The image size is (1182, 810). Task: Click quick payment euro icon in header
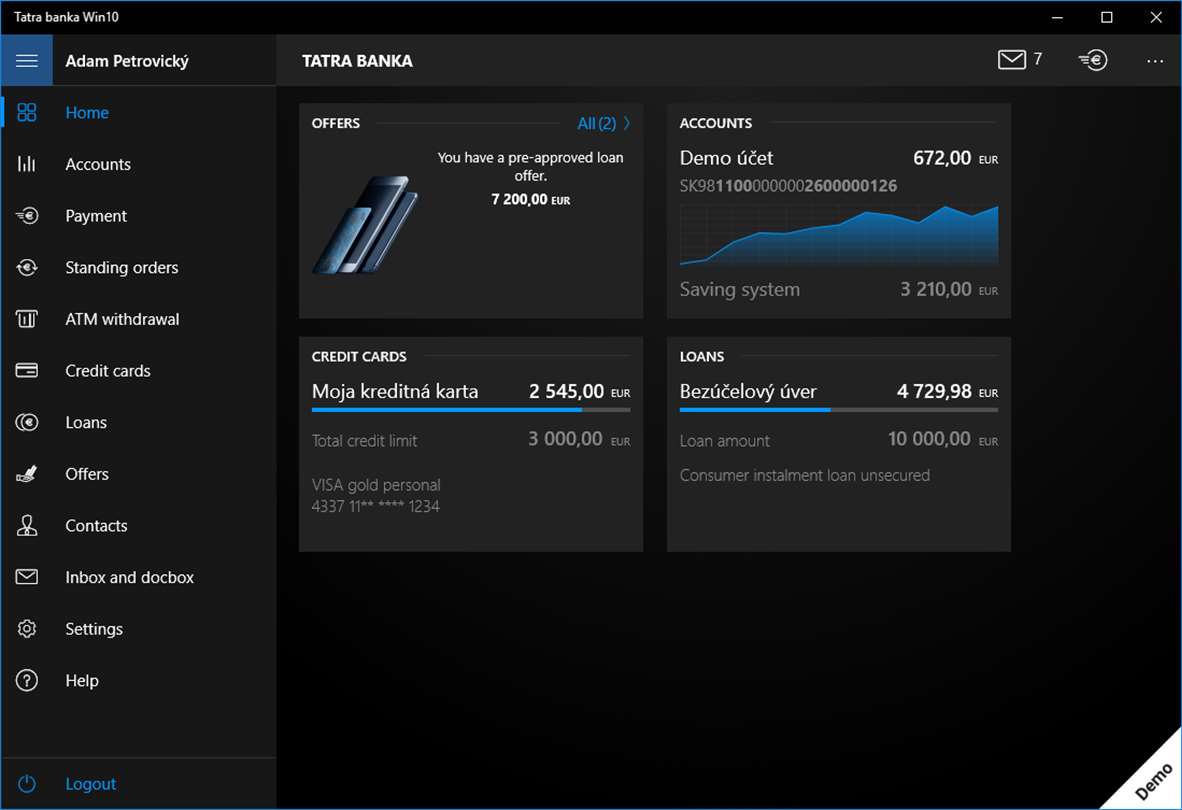[1093, 60]
